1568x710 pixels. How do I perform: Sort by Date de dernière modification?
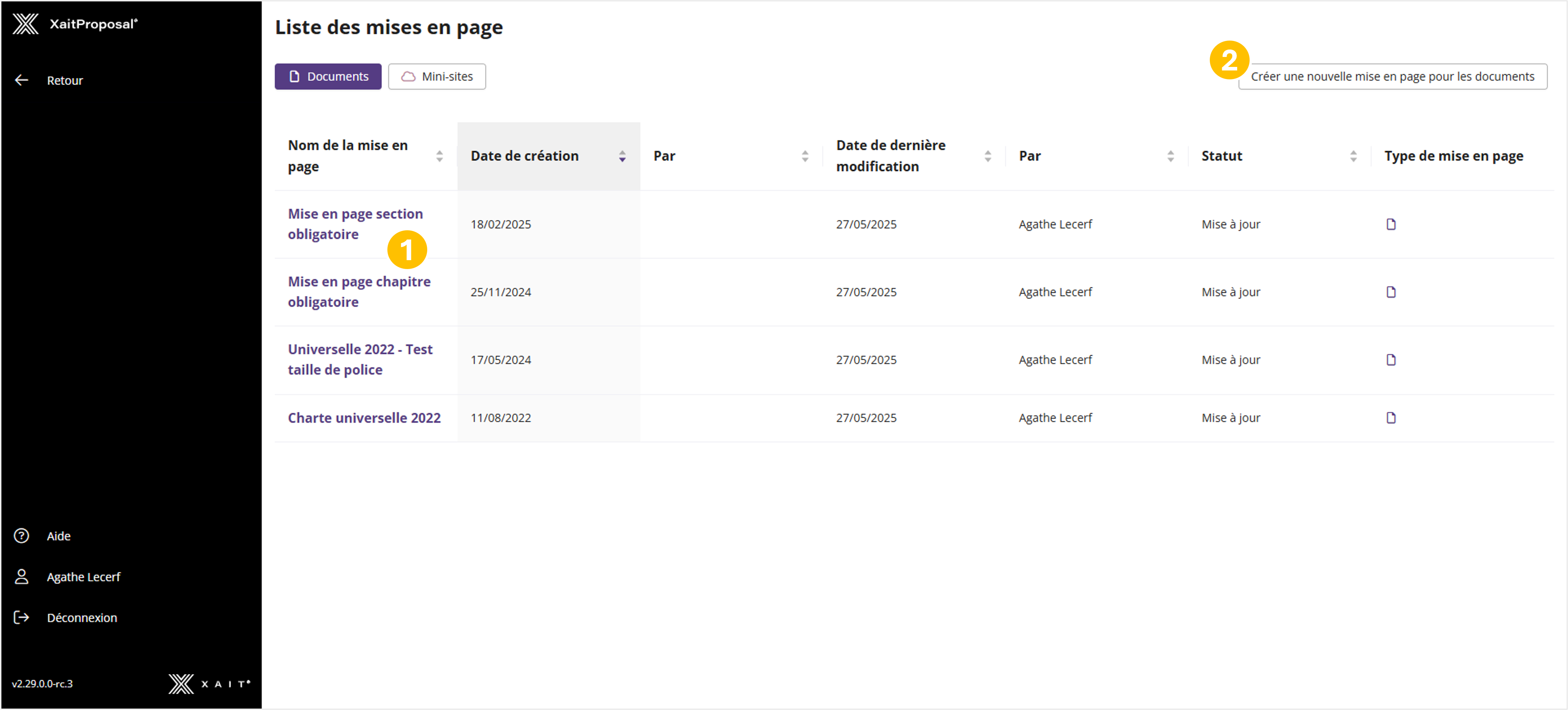click(x=987, y=156)
